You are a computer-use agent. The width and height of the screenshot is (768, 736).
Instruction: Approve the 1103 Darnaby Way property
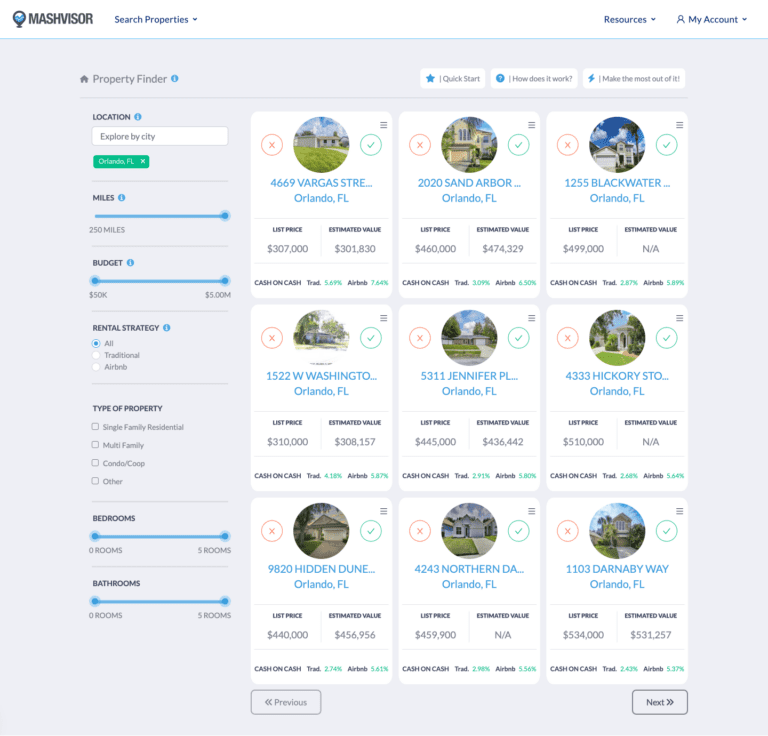pyautogui.click(x=666, y=531)
